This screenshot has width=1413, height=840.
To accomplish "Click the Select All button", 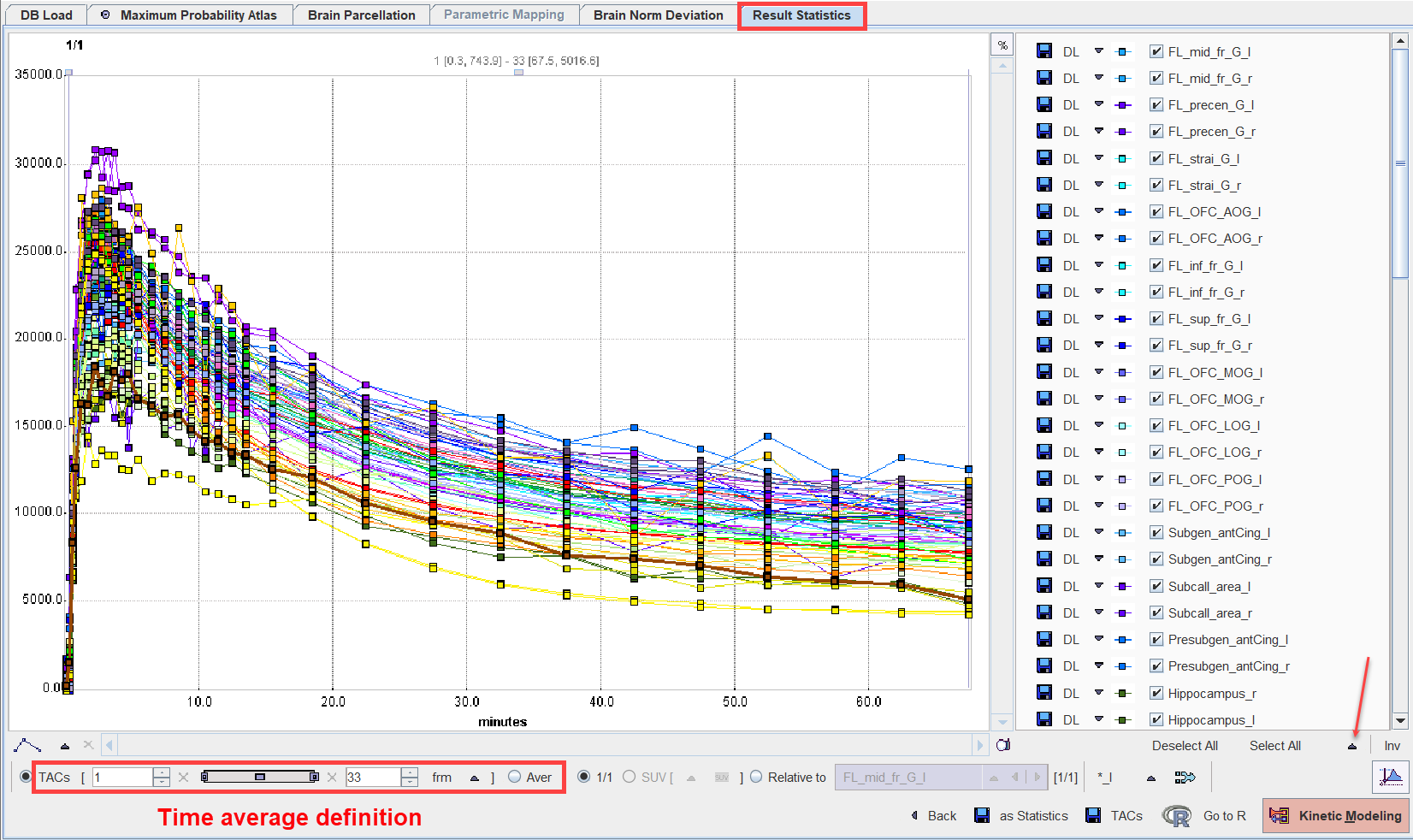I will pyautogui.click(x=1274, y=746).
